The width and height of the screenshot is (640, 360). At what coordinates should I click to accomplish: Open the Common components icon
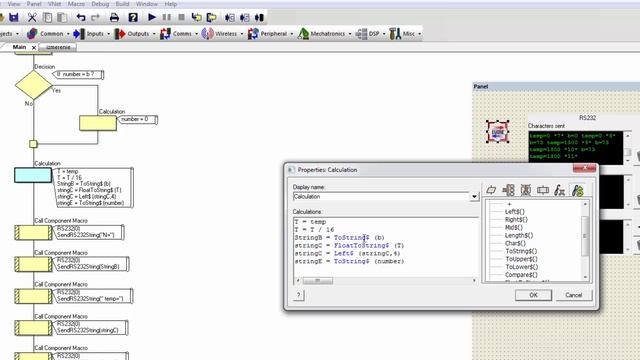coord(32,33)
